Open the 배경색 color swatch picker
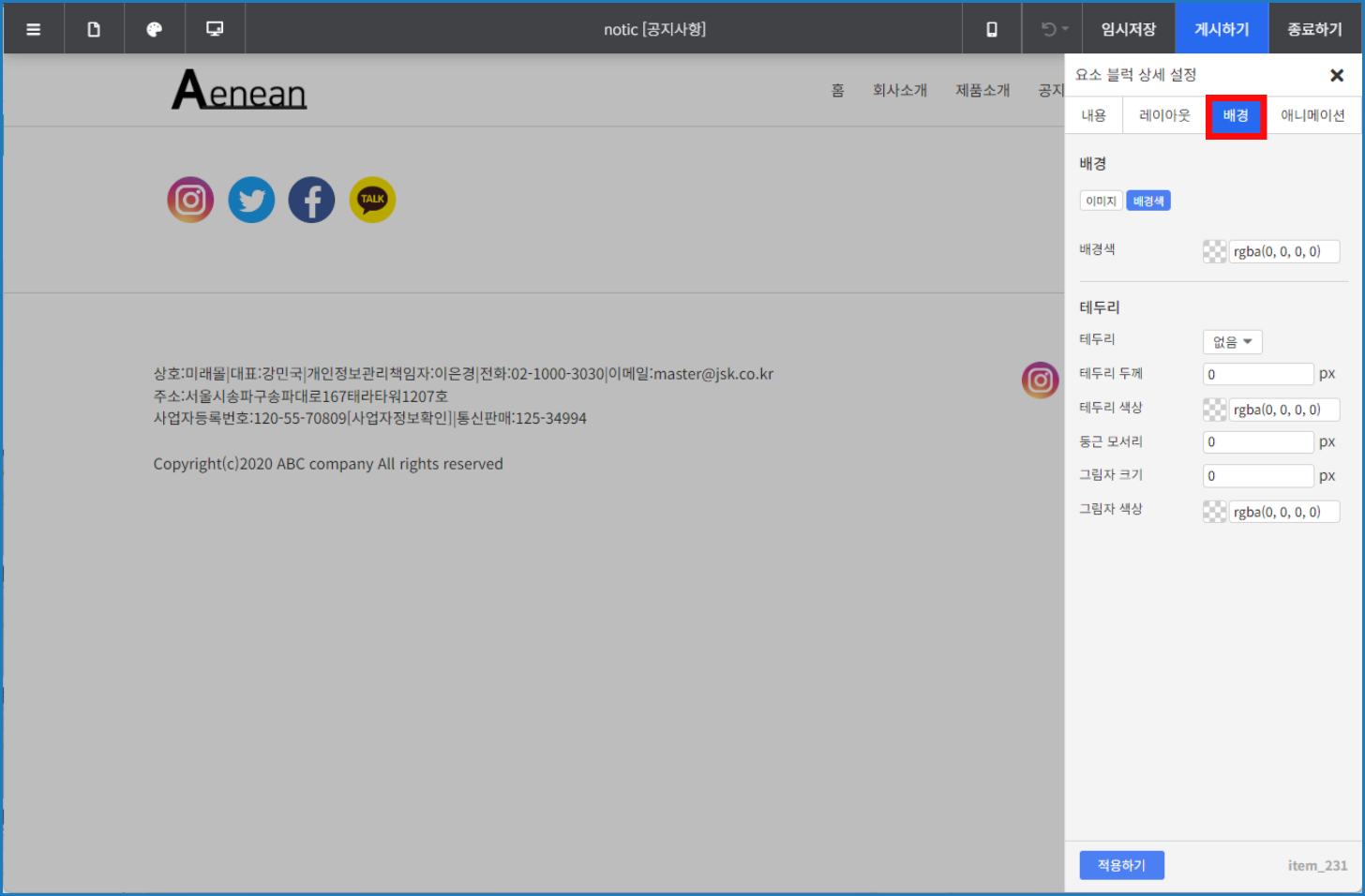Image resolution: width=1365 pixels, height=896 pixels. coord(1214,251)
